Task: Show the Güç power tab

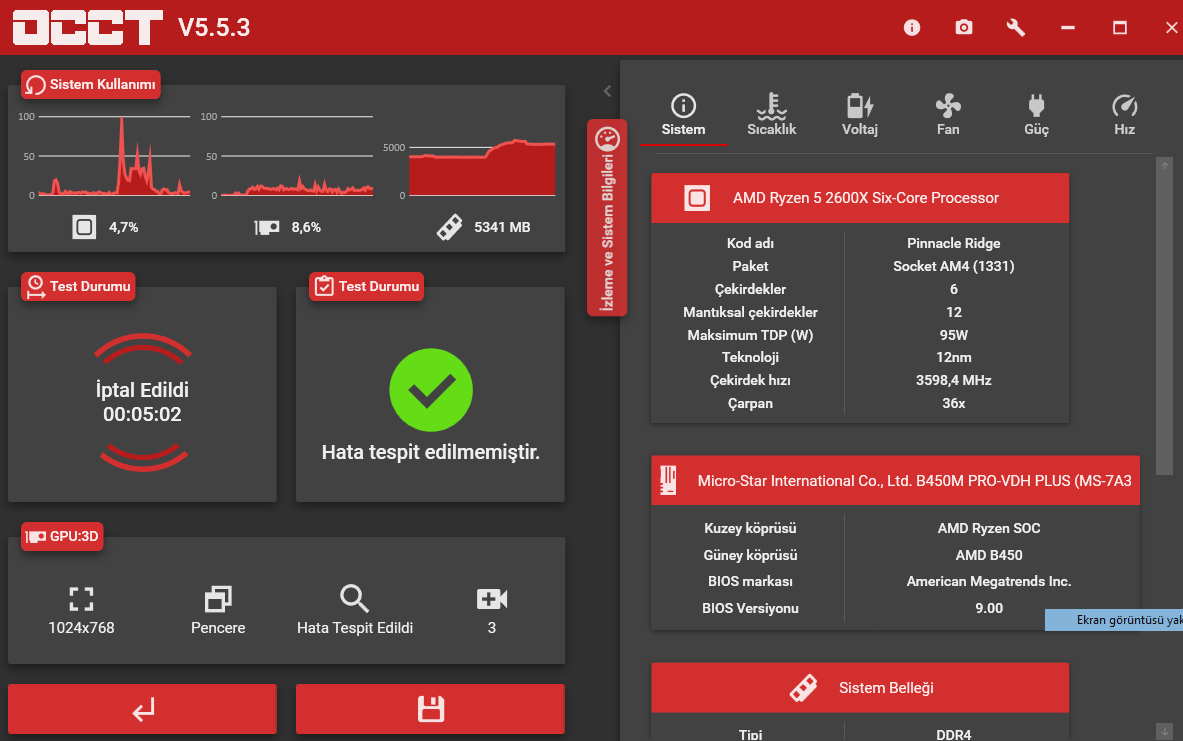Action: click(1036, 115)
